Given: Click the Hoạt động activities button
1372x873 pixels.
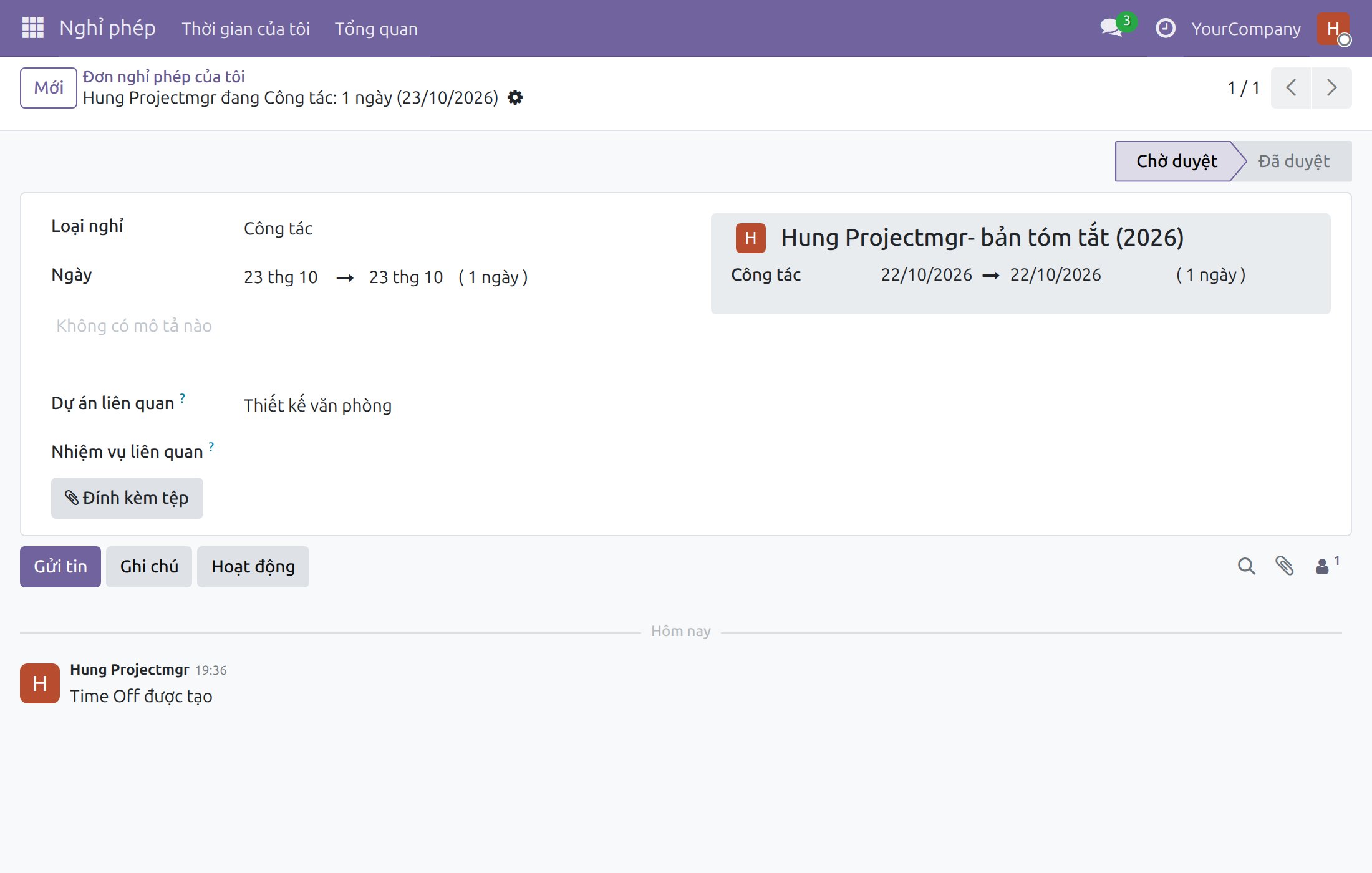Looking at the screenshot, I should coord(253,566).
